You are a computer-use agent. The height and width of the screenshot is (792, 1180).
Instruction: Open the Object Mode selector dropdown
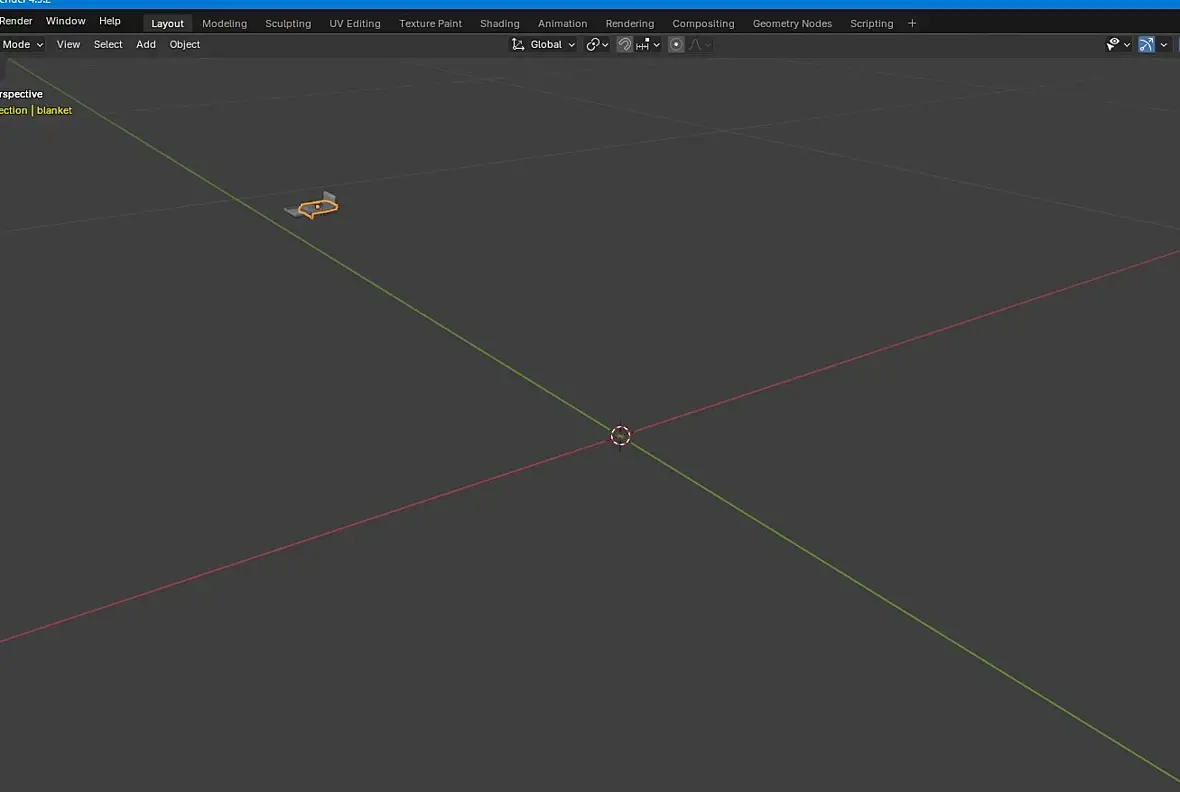(22, 44)
